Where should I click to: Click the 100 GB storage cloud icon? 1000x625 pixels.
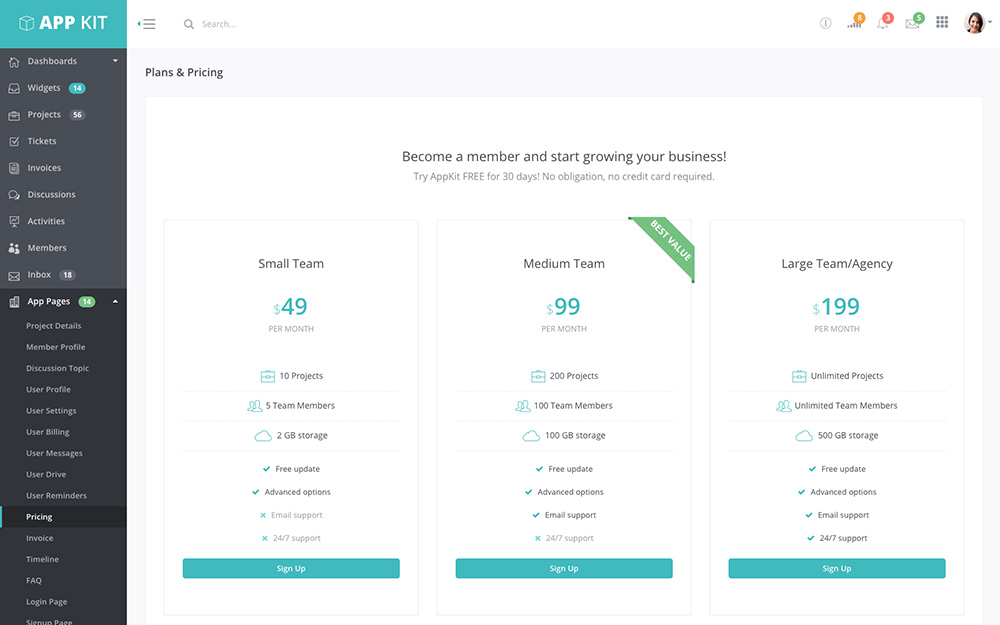click(531, 436)
